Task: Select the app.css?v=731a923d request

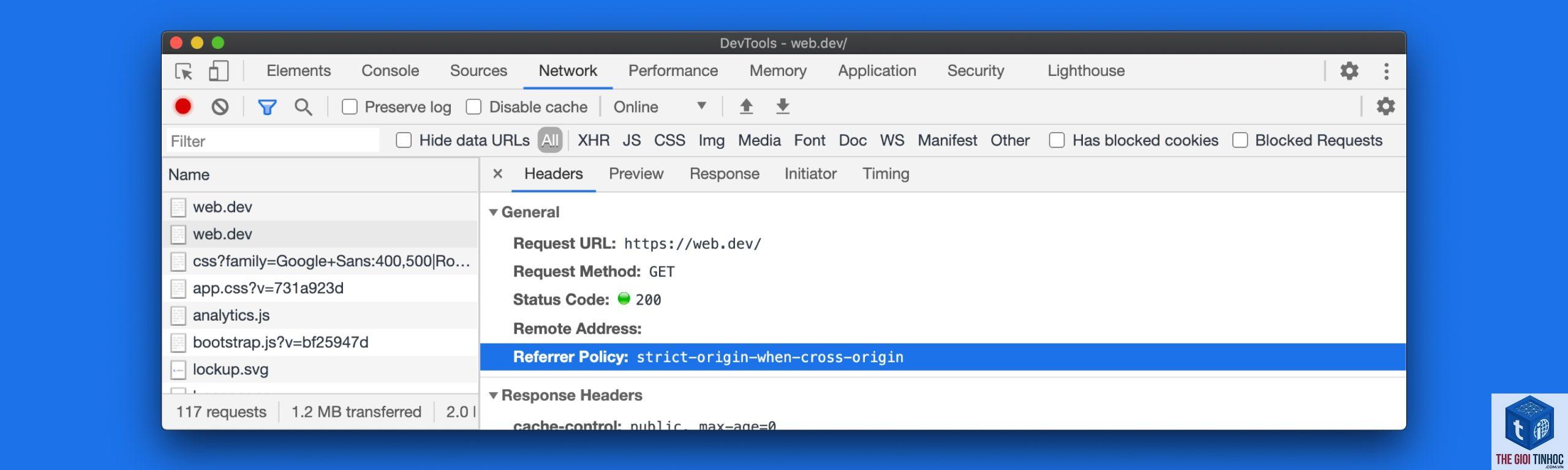Action: coord(320,288)
